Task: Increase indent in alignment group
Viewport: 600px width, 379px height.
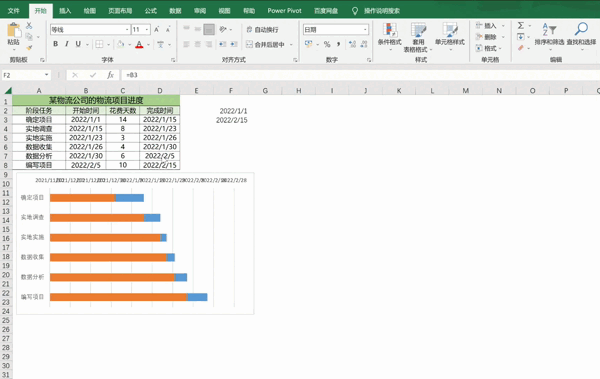Action: tap(234, 44)
